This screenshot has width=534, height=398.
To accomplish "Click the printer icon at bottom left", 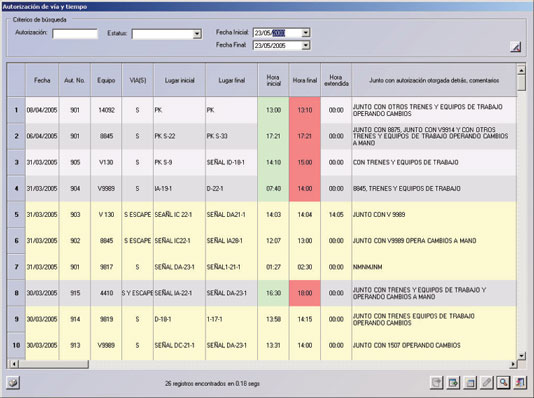I will pos(13,383).
